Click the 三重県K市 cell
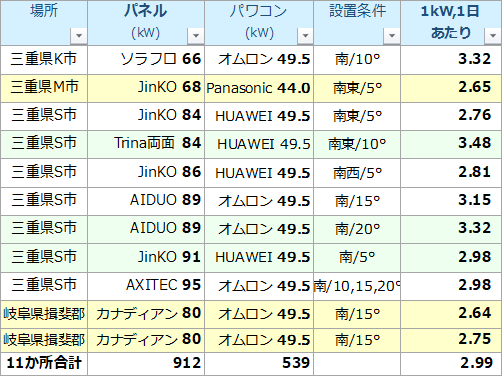The image size is (503, 377). [x=44, y=60]
